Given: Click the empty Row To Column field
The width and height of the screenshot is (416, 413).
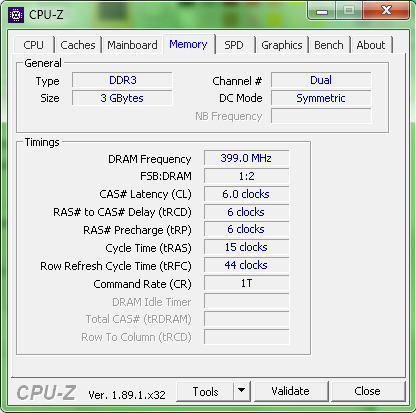Looking at the screenshot, I should (246, 337).
